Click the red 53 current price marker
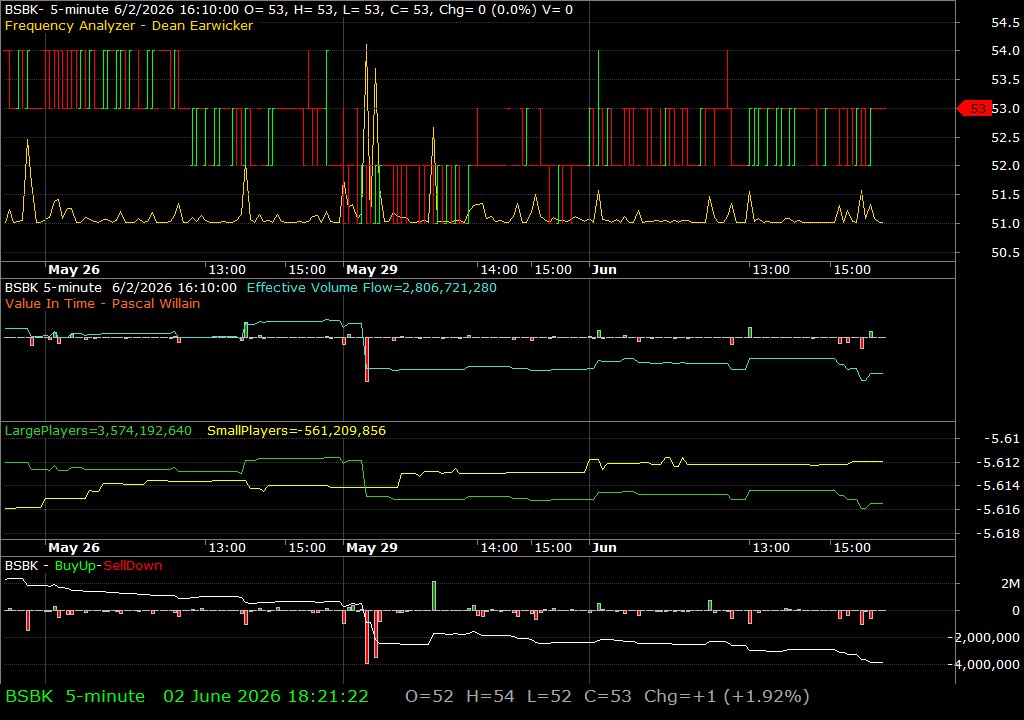 tap(974, 108)
